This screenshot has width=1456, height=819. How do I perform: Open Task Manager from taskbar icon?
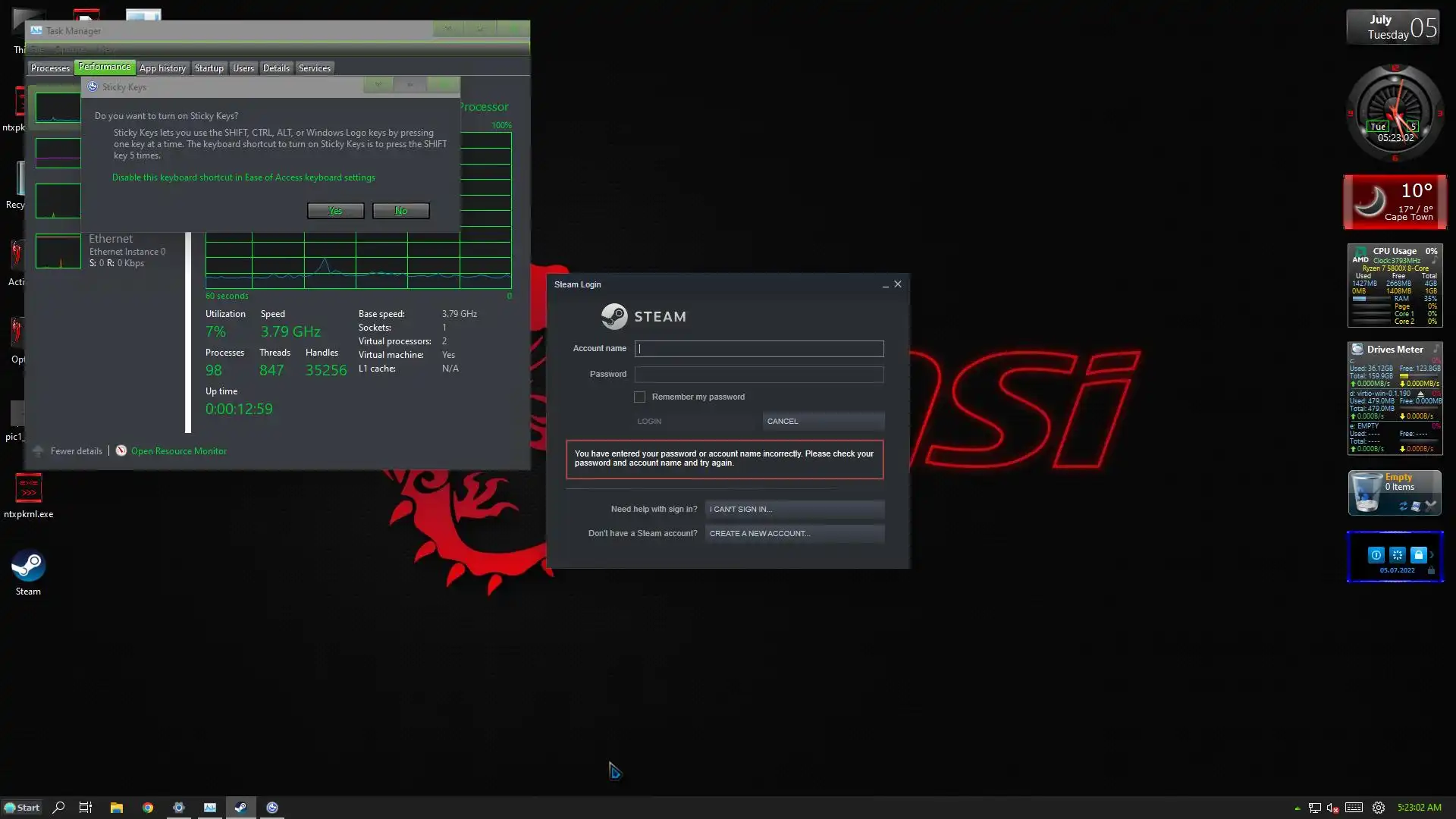click(x=209, y=808)
